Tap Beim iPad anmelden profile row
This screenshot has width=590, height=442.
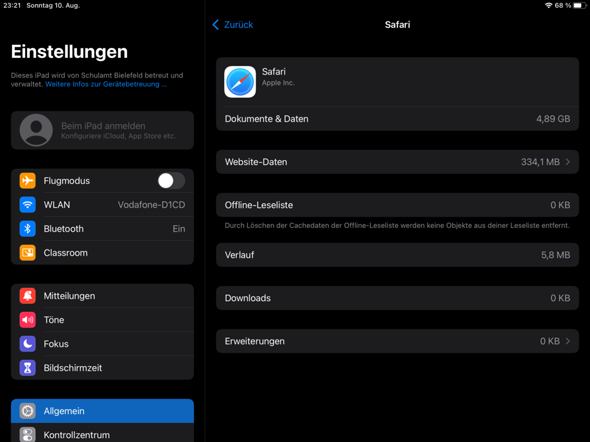click(x=102, y=130)
